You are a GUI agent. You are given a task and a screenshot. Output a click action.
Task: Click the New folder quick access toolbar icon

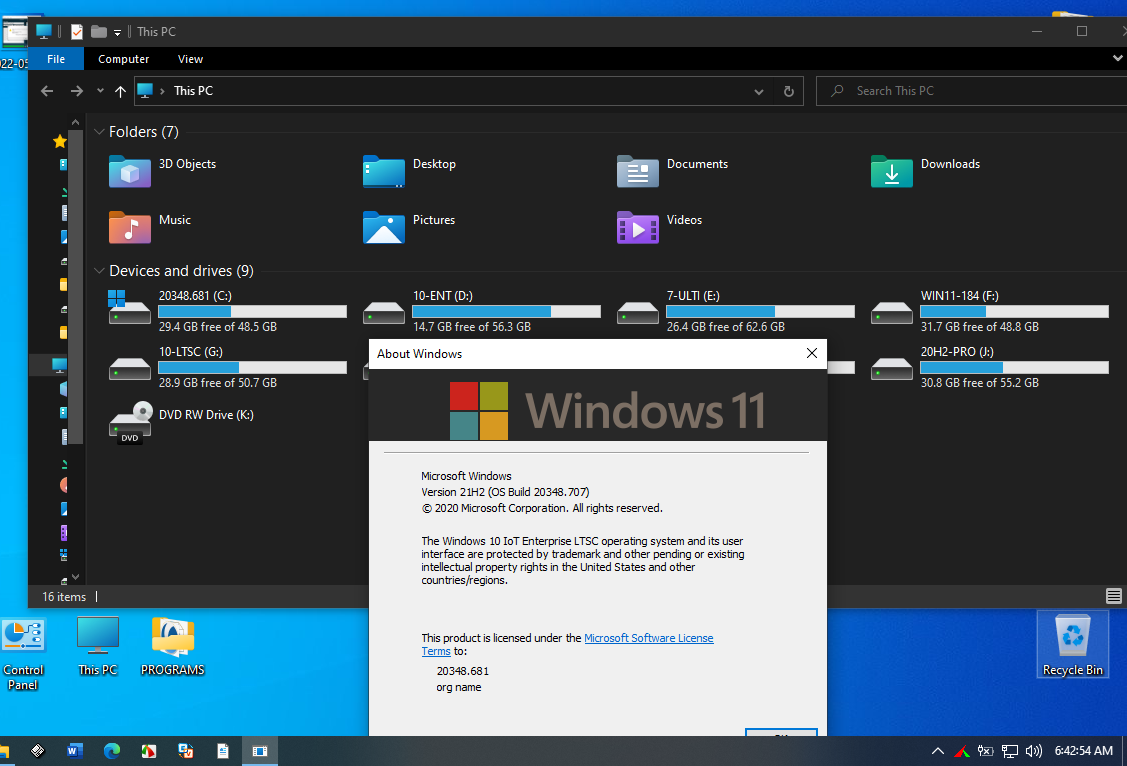click(98, 32)
